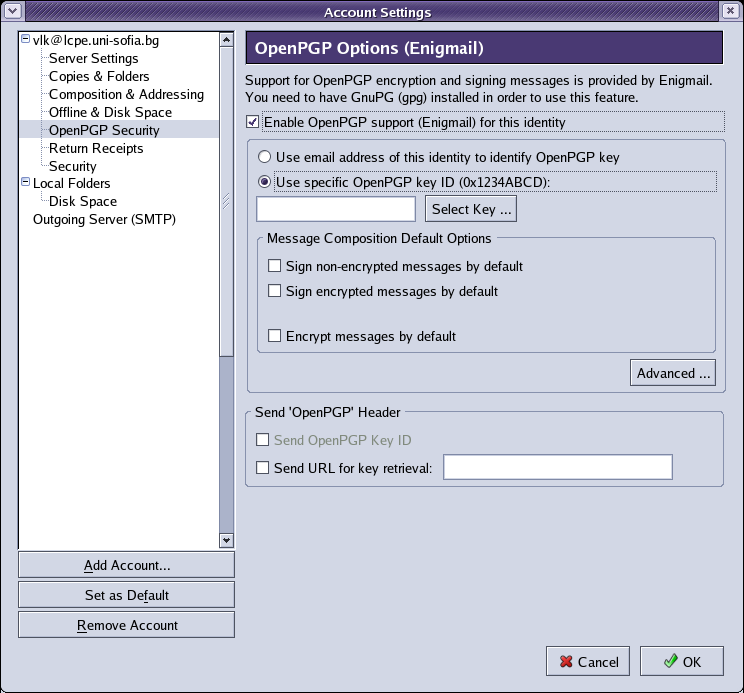Screen dimensions: 744x693
Task: Close Account Settings with title bar X
Action: pyautogui.click(x=730, y=10)
